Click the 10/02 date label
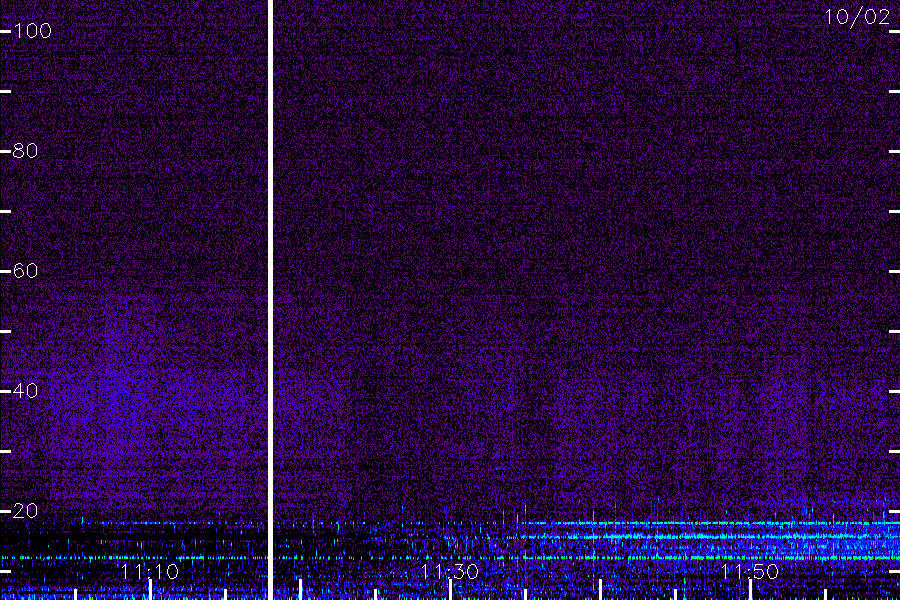Viewport: 900px width, 600px height. pos(857,17)
